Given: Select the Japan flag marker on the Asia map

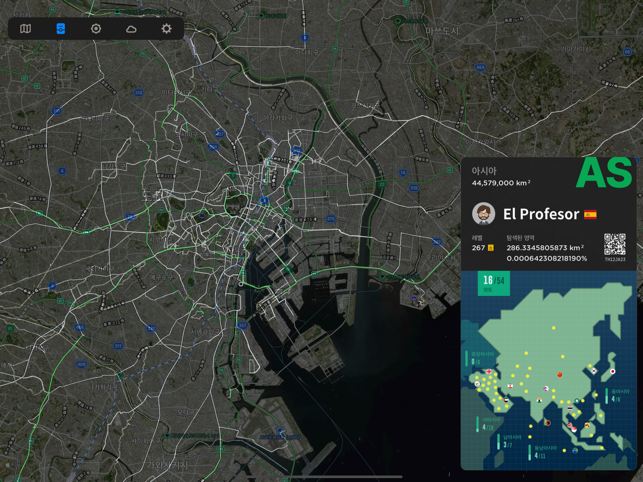Looking at the screenshot, I should tap(613, 371).
